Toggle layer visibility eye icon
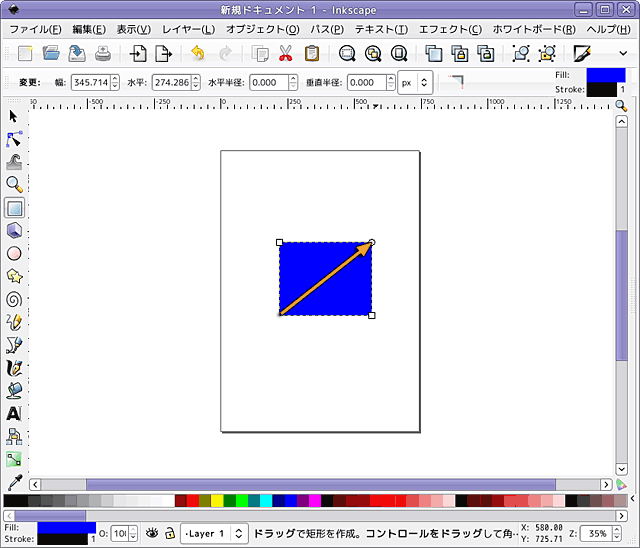The image size is (640, 548). [x=152, y=533]
